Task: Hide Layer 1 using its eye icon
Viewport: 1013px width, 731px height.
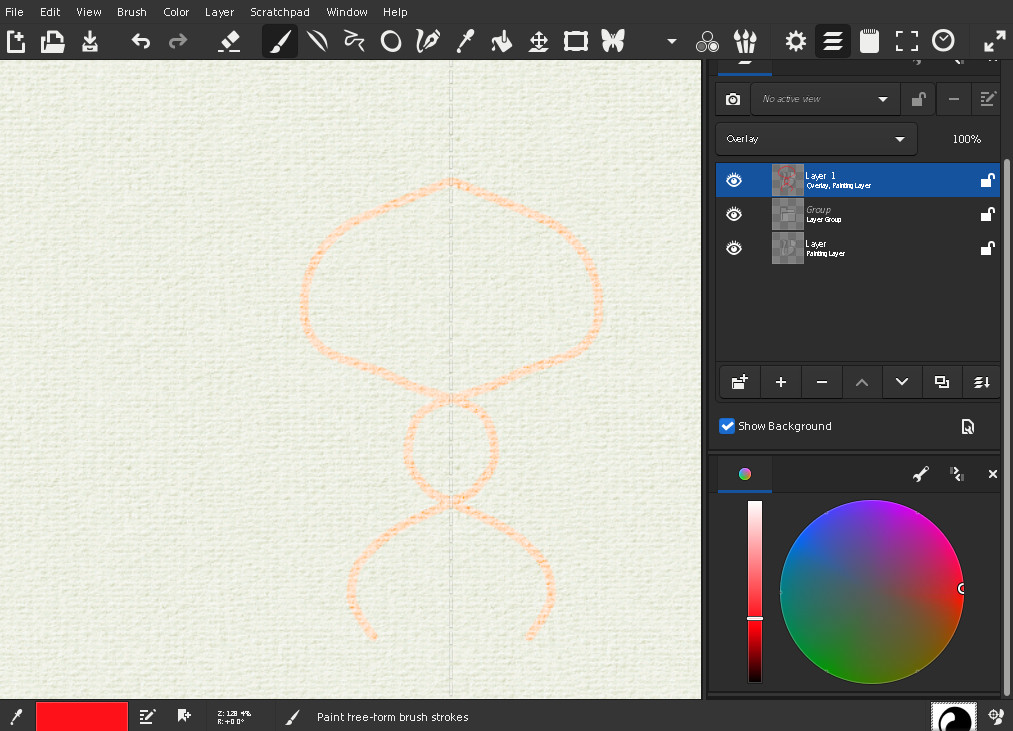Action: coord(734,180)
